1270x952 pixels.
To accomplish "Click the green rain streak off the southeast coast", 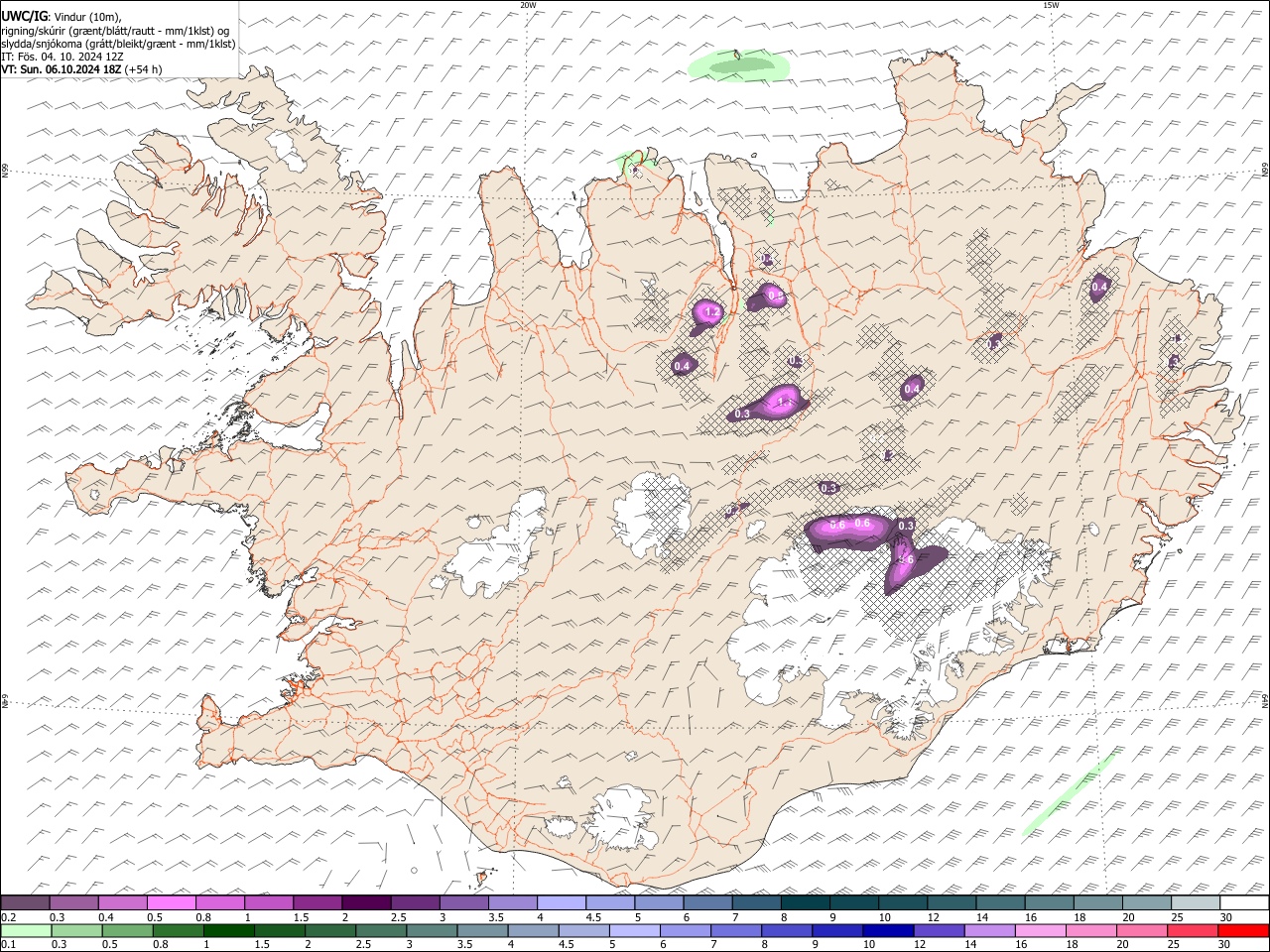I will pyautogui.click(x=1070, y=793).
